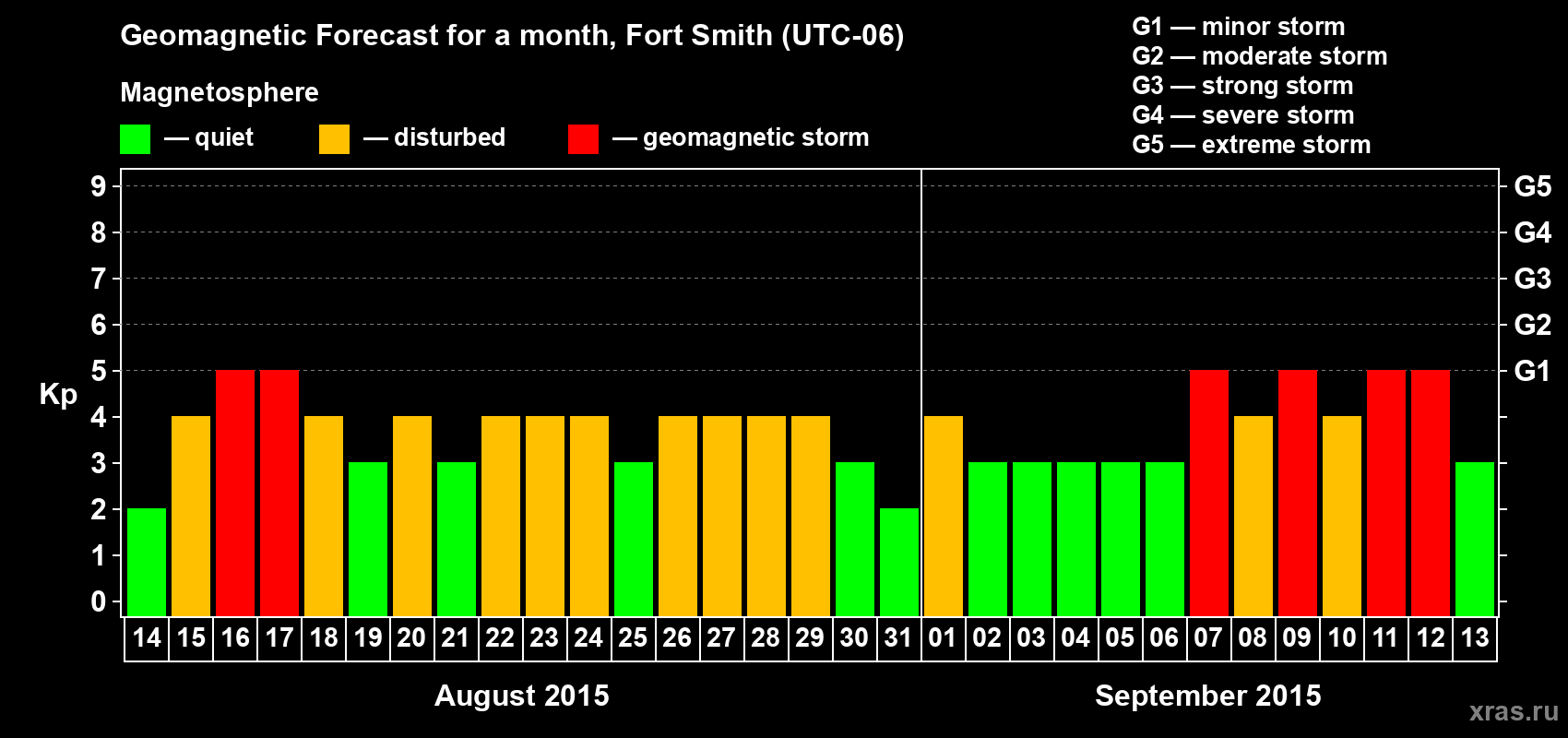Click the G3 label on the right axis

[1533, 279]
